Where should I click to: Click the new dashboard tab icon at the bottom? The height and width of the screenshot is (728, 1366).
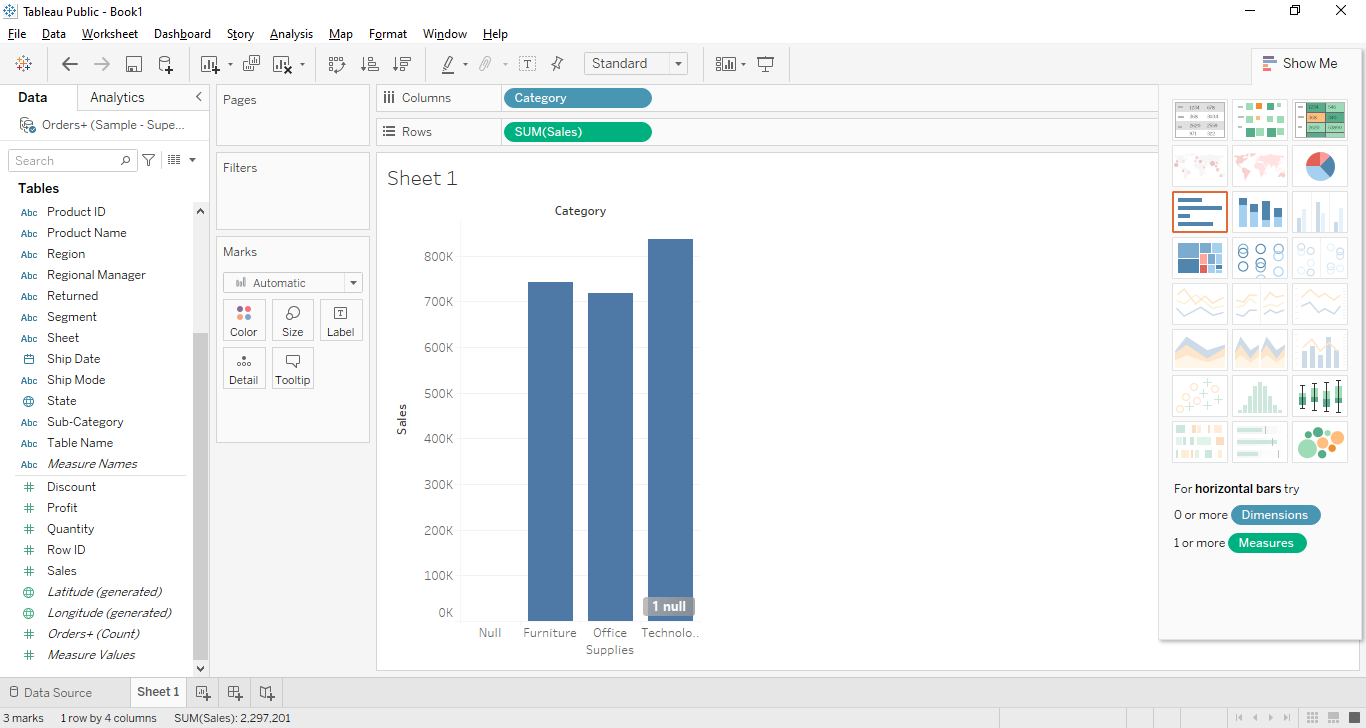235,692
